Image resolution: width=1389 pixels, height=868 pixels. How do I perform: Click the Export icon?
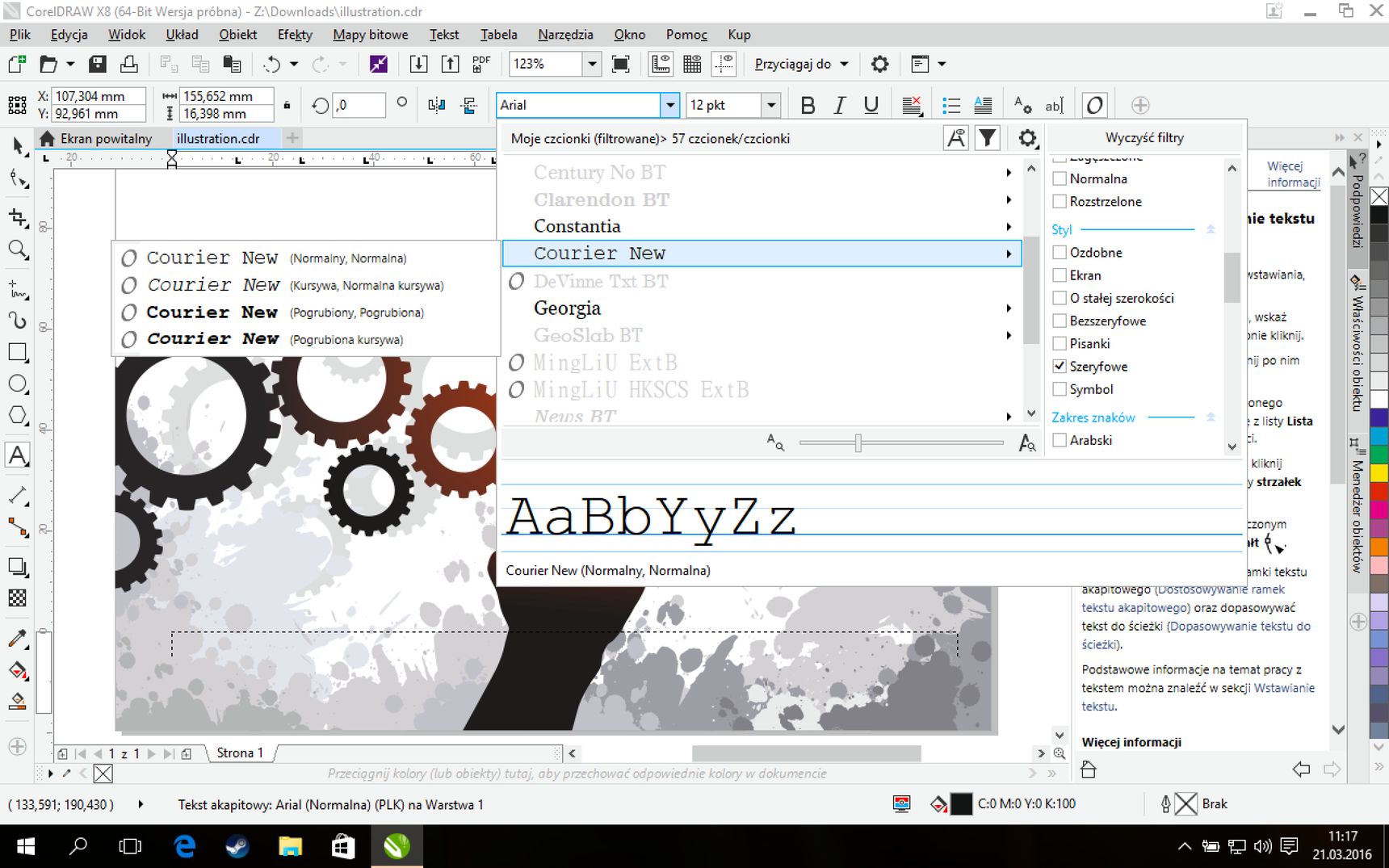451,64
